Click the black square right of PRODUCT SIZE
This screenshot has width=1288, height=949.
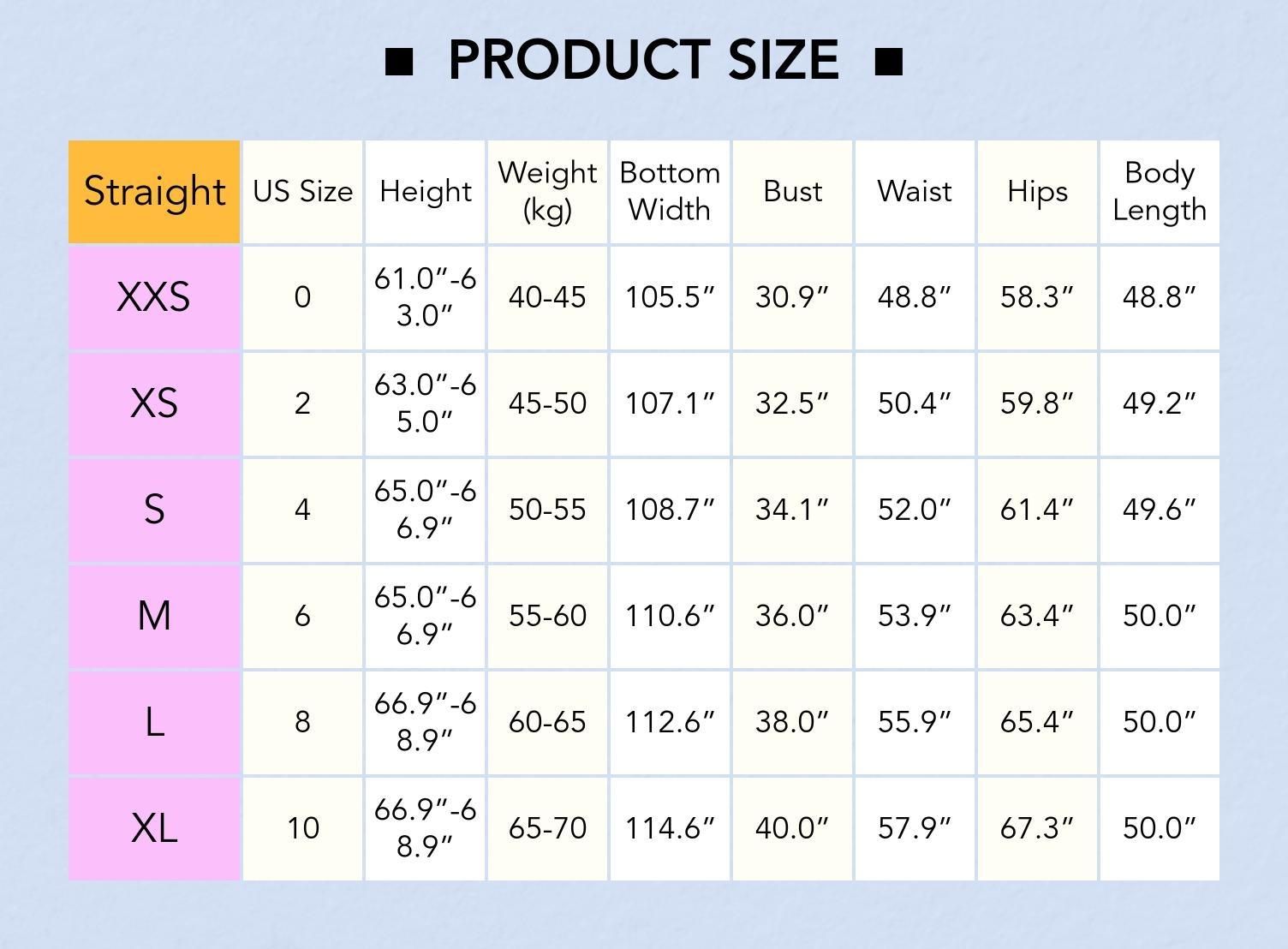[x=889, y=62]
